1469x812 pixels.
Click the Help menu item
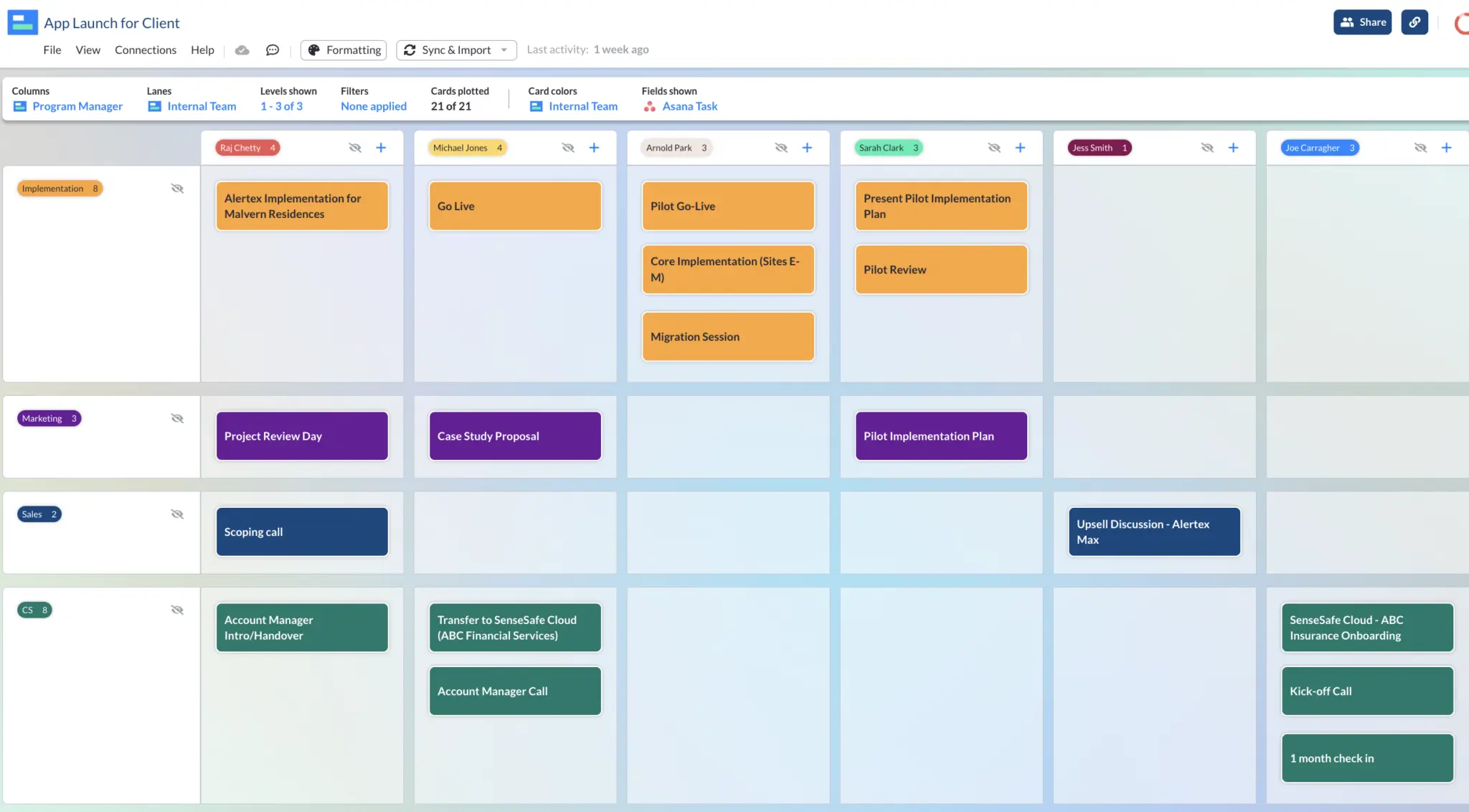[202, 50]
